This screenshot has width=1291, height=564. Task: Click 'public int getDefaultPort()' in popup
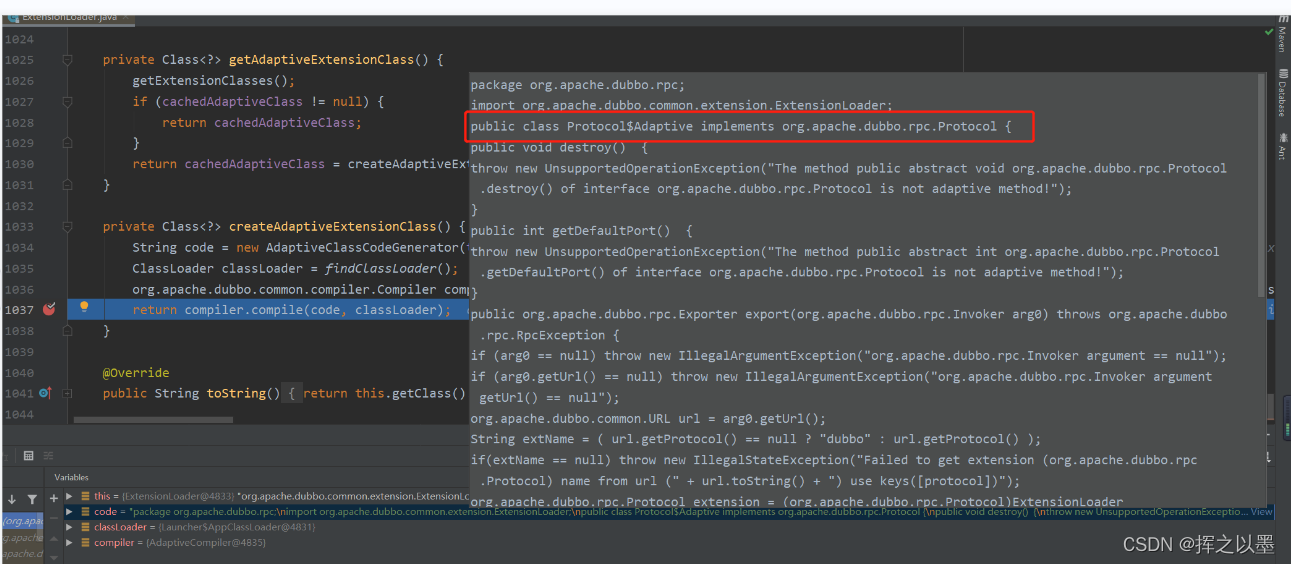(570, 231)
